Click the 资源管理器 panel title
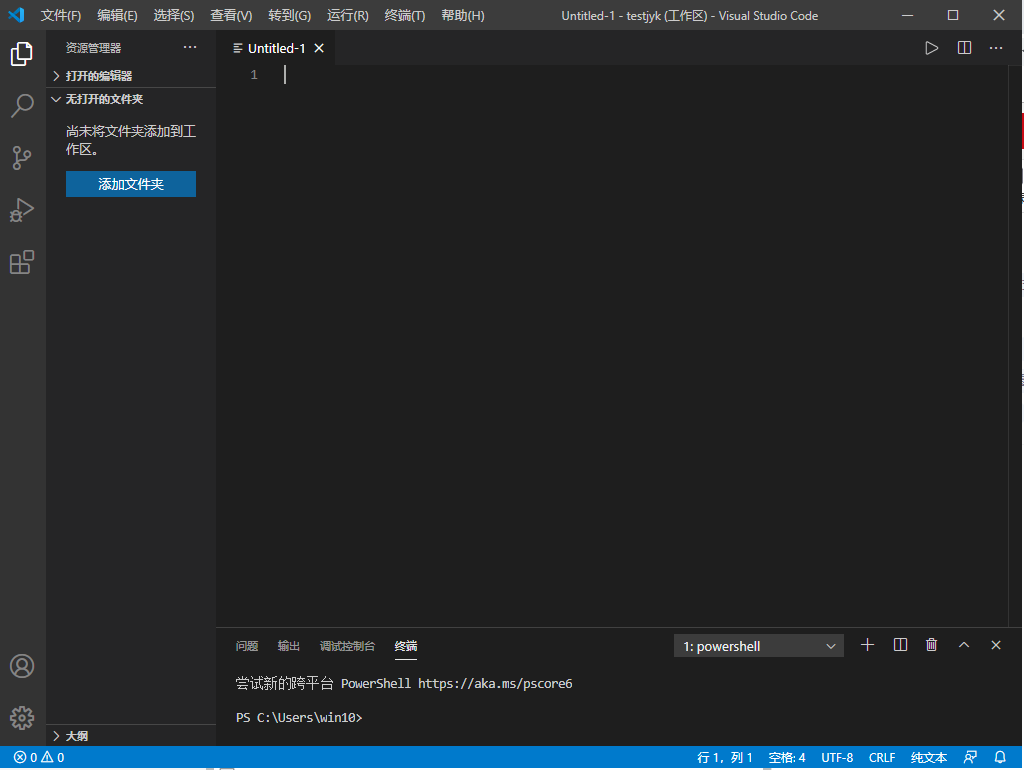The height and width of the screenshot is (770, 1024). tap(93, 48)
